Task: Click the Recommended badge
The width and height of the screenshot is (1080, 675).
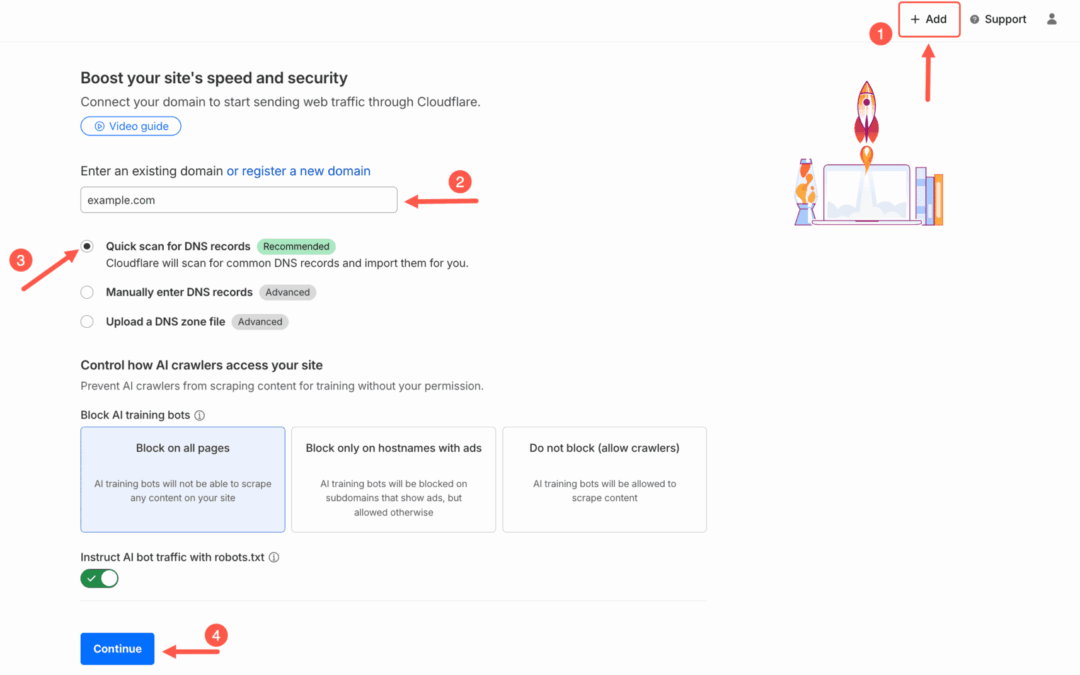Action: click(x=295, y=246)
